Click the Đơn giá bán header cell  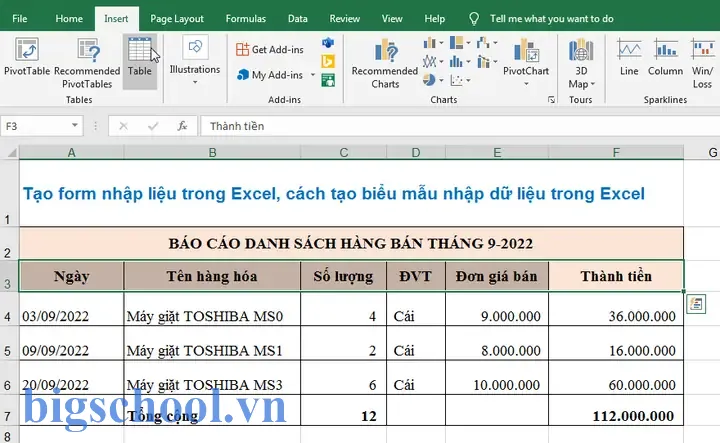click(x=496, y=276)
